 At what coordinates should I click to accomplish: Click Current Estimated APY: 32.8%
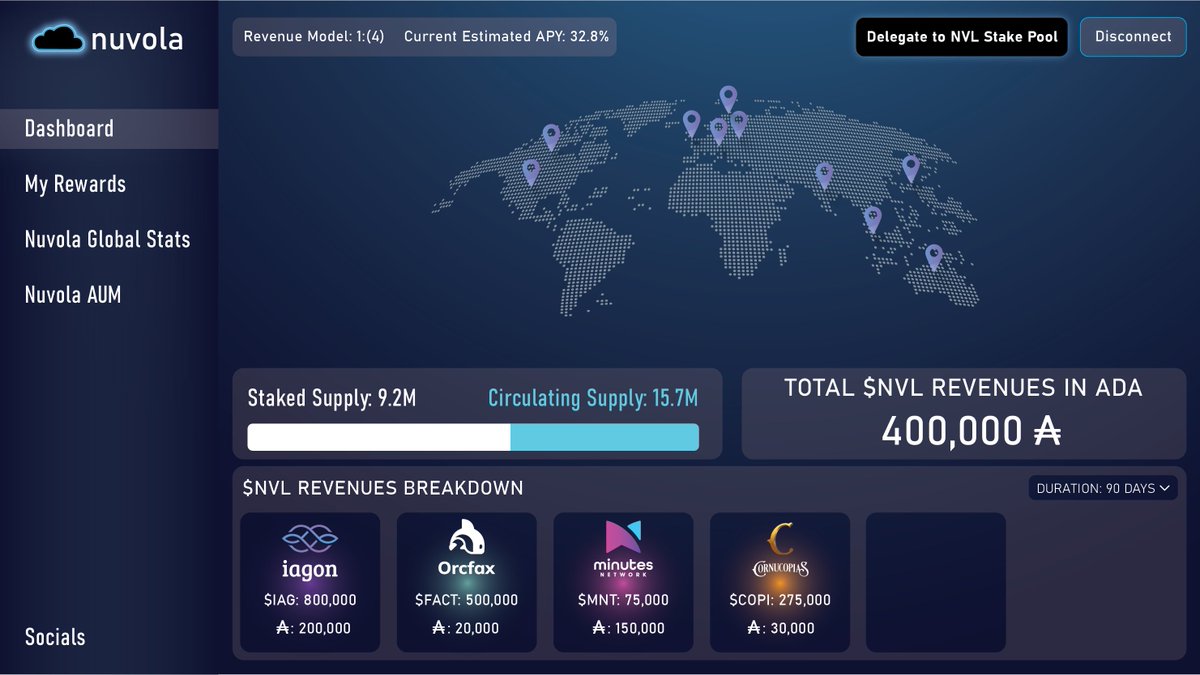click(506, 37)
